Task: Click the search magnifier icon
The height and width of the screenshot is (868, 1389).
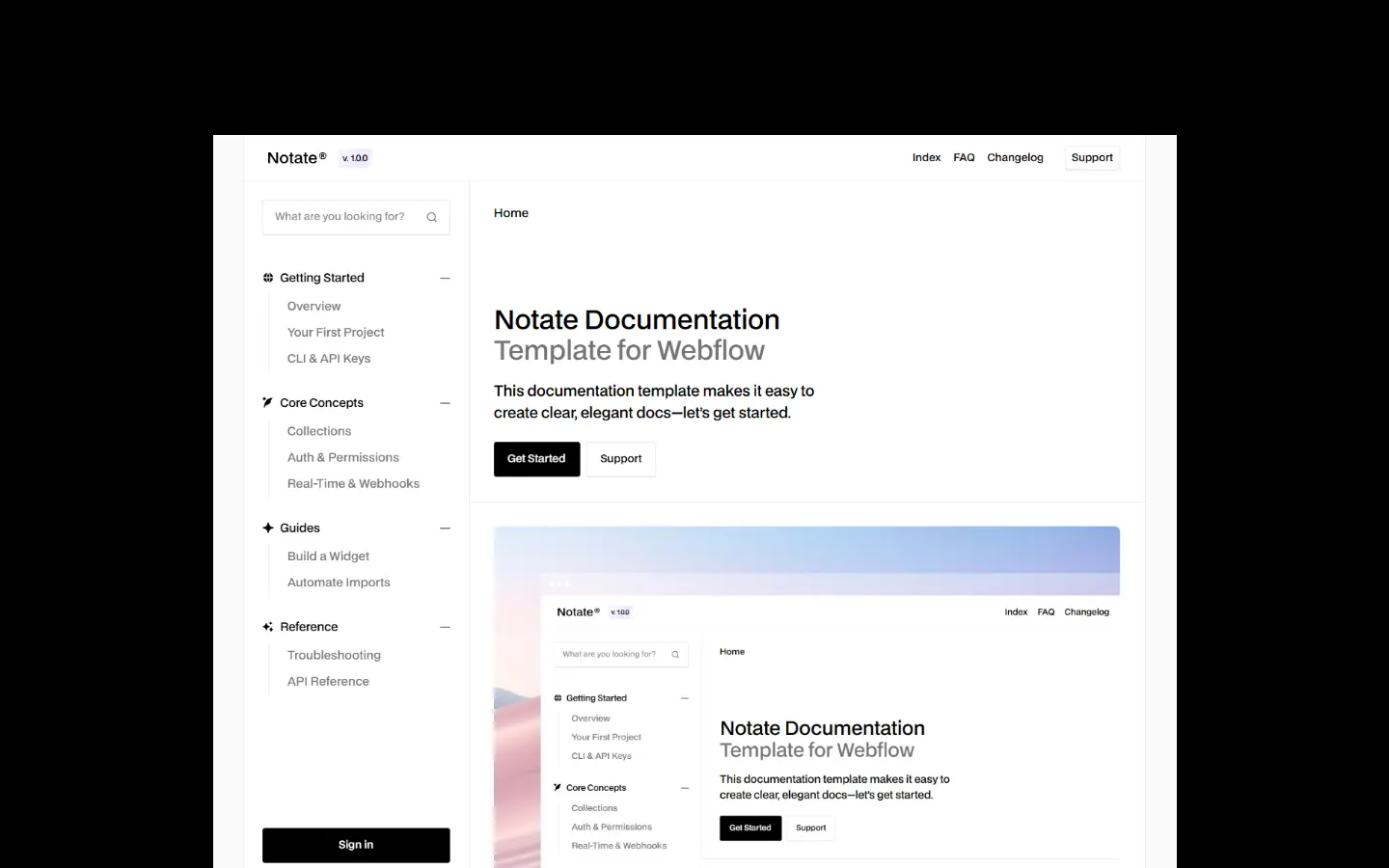Action: [431, 217]
